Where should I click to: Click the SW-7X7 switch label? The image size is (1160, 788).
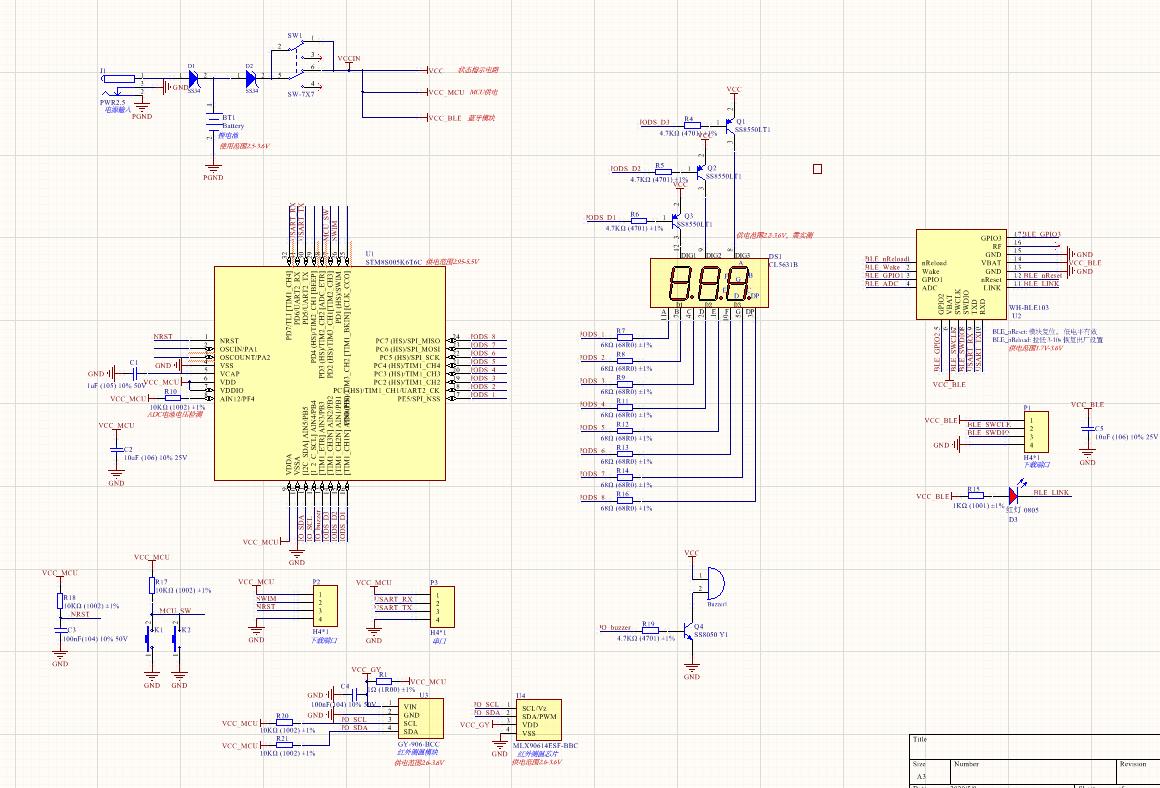[x=301, y=95]
